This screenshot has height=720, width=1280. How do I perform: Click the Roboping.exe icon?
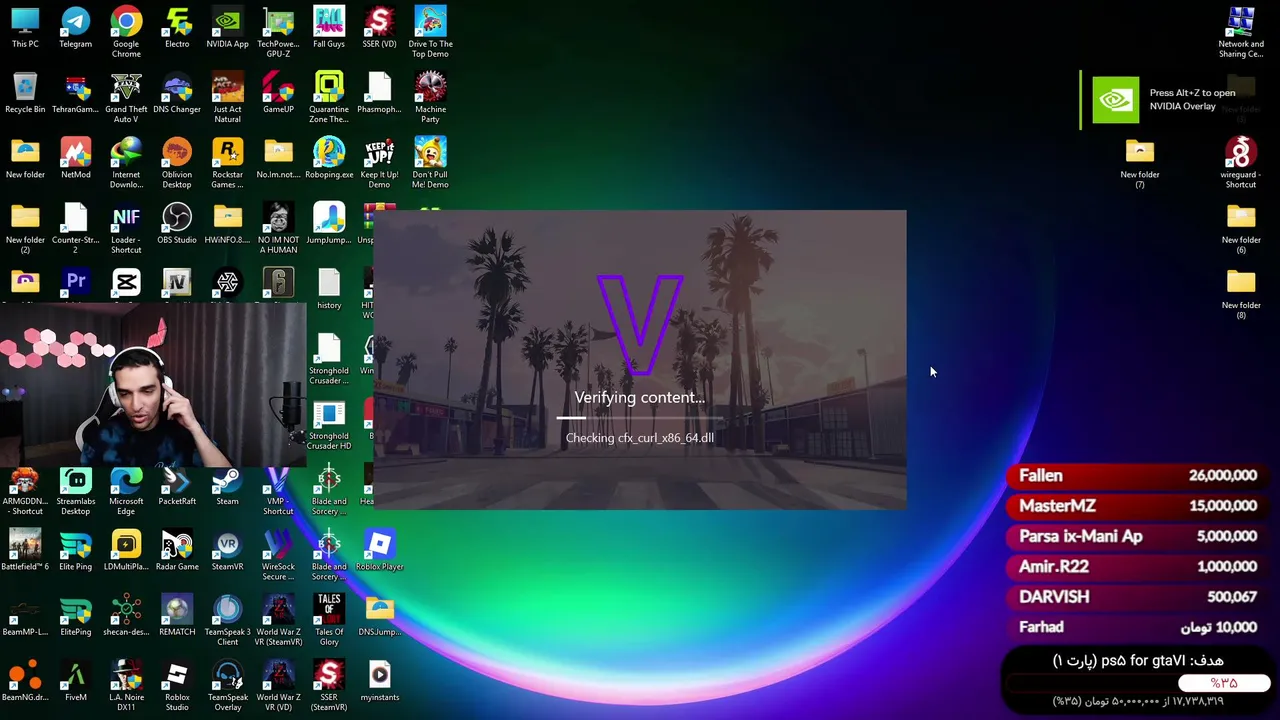pyautogui.click(x=329, y=158)
